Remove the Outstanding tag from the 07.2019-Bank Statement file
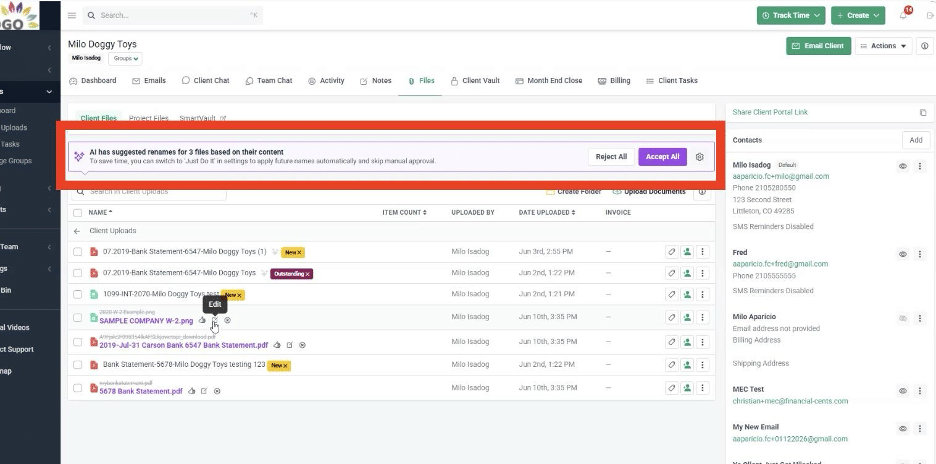936x464 pixels. pos(308,274)
